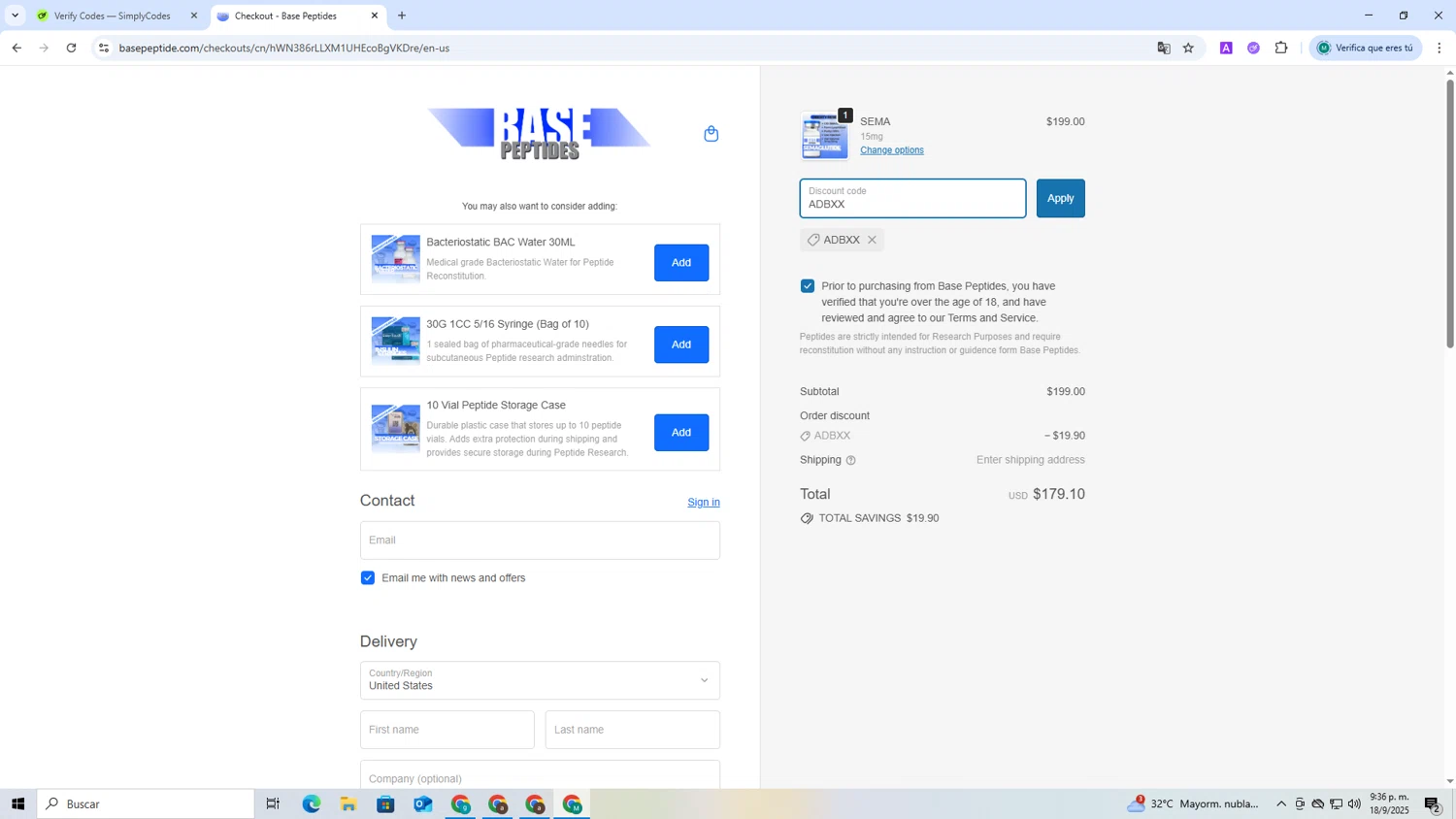Open the site information icon in address bar
Image resolution: width=1456 pixels, height=819 pixels.
pyautogui.click(x=104, y=48)
